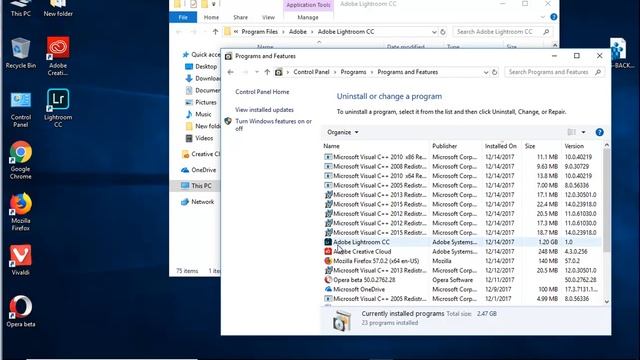Open the Recycle Bin desktop icon
The width and height of the screenshot is (640, 360).
tap(20, 53)
